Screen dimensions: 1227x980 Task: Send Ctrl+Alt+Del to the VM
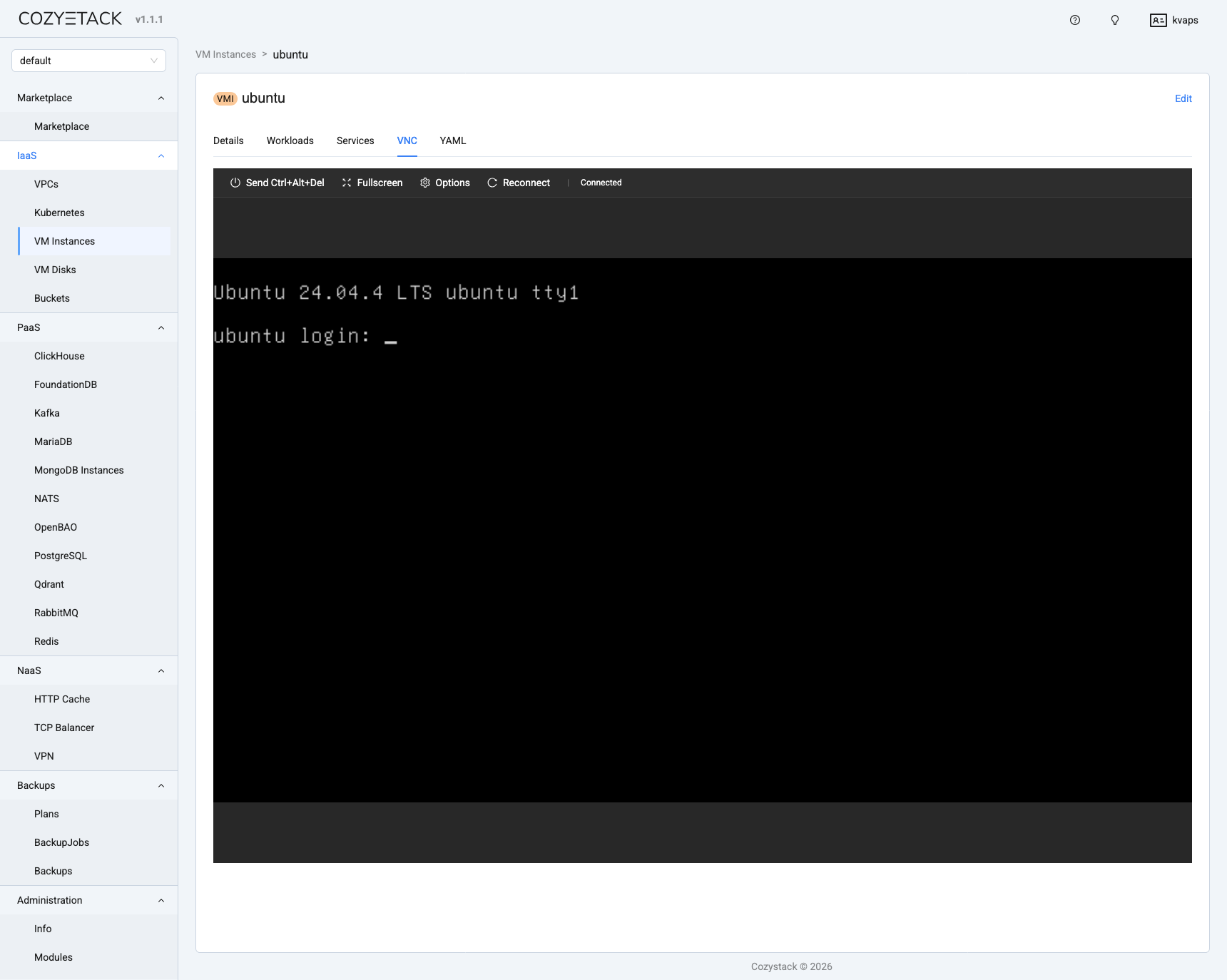pyautogui.click(x=277, y=183)
